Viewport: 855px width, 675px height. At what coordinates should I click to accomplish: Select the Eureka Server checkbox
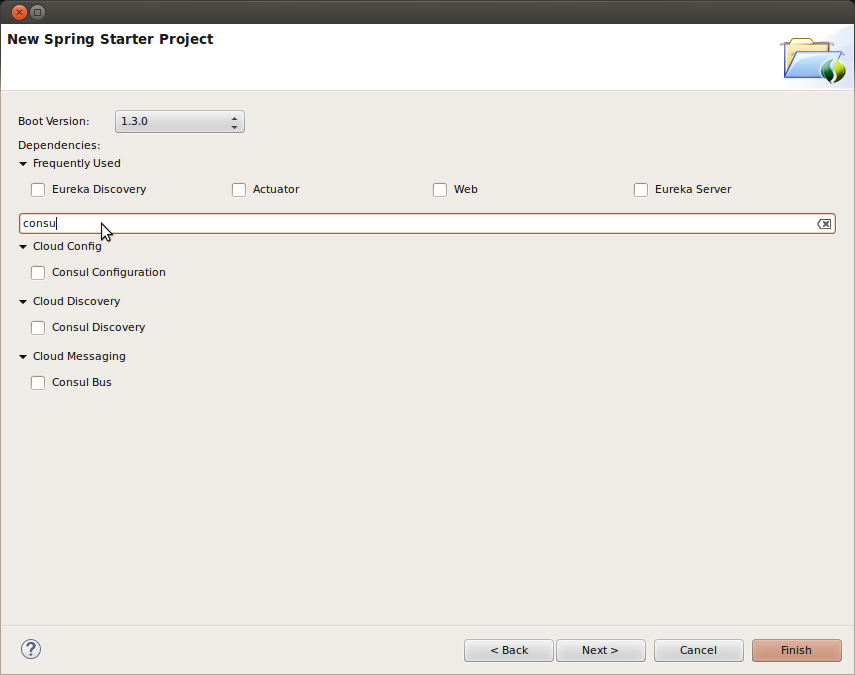641,190
